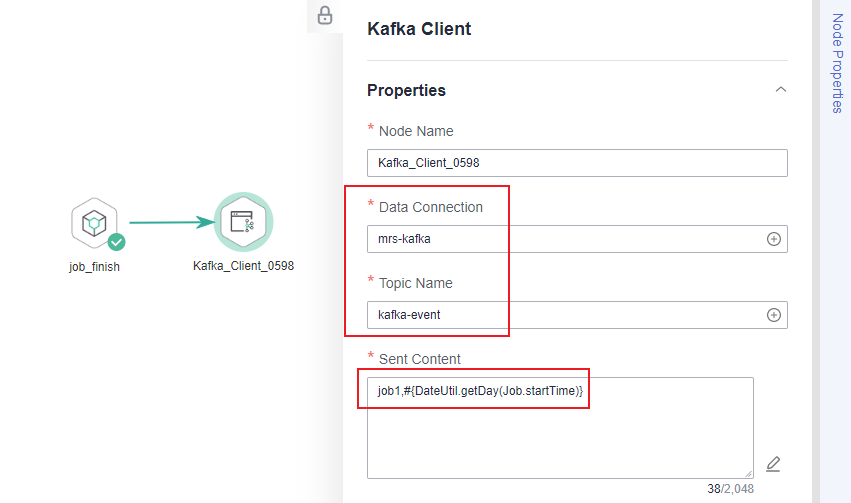Select the Kafka_Client_0598 node icon on canvas
This screenshot has width=851, height=503.
[x=243, y=222]
